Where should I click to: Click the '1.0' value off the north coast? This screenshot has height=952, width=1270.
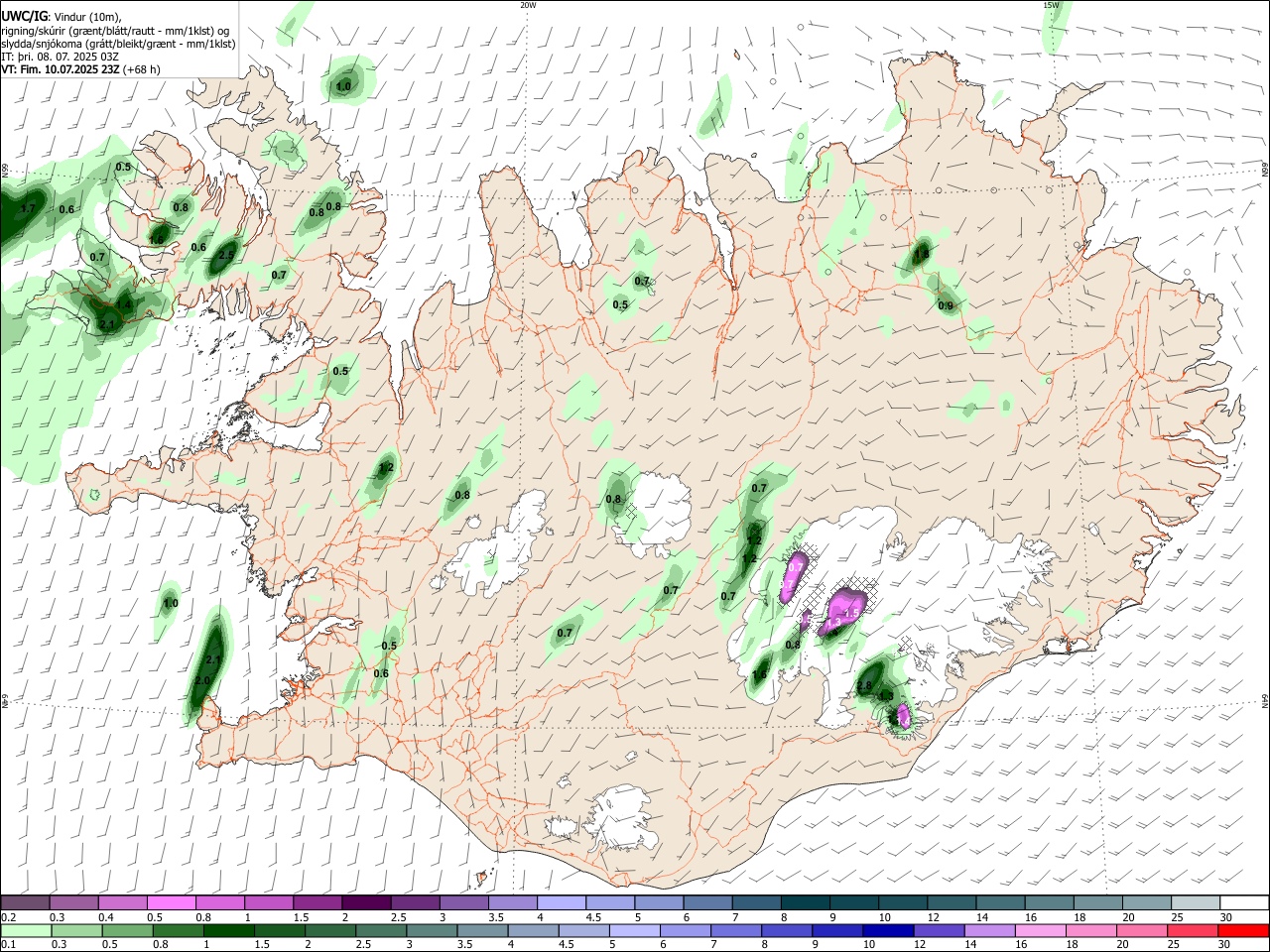(343, 87)
